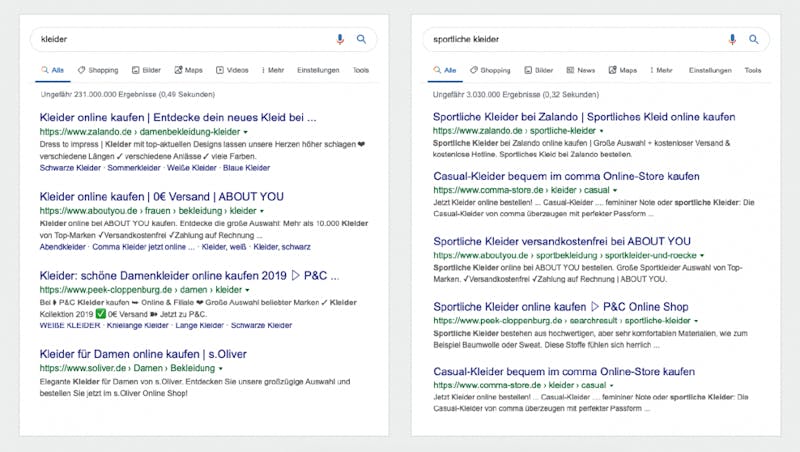
Task: Open Einstellungen in sportliche kleider results
Action: click(710, 70)
